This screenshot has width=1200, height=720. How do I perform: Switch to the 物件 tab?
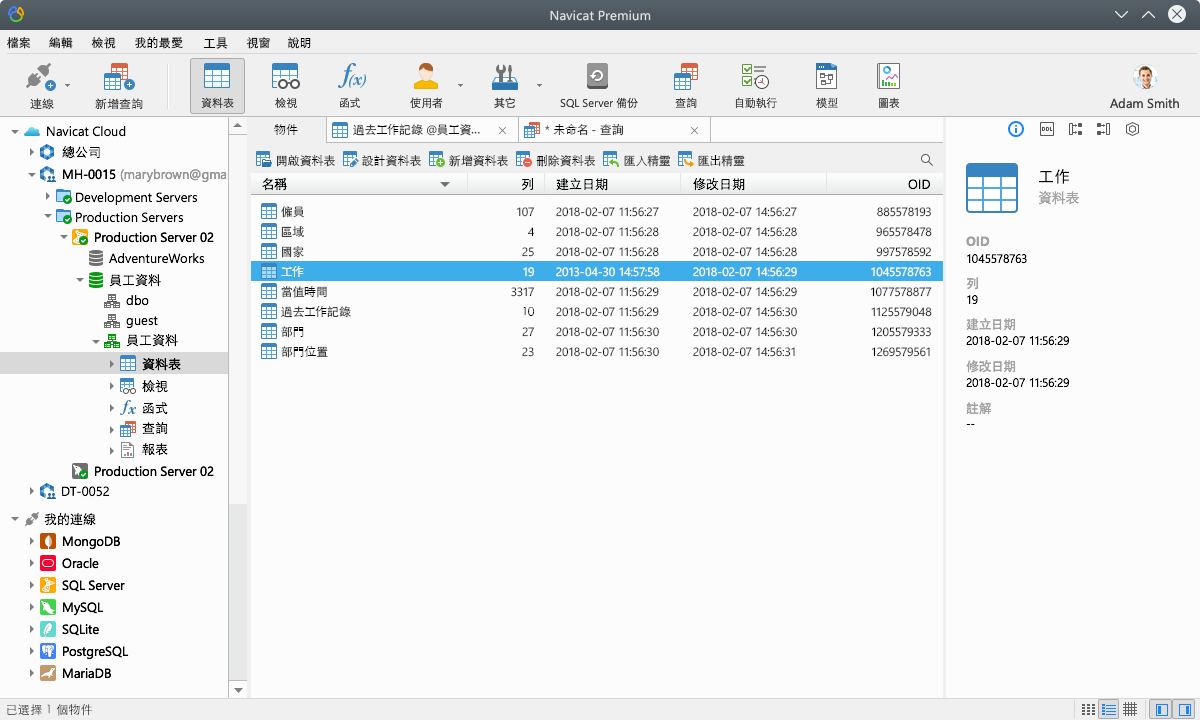pos(286,130)
